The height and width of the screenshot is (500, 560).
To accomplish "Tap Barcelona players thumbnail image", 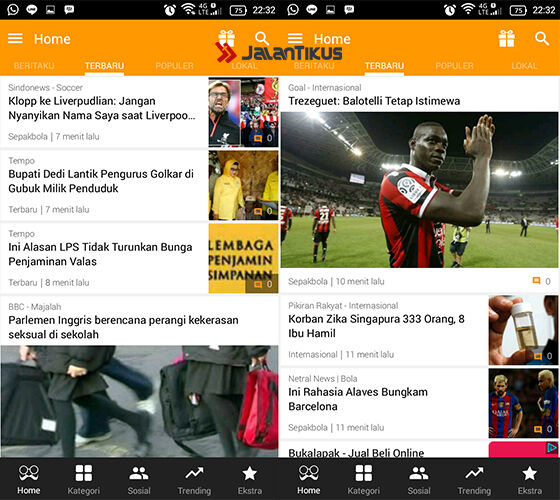I will (523, 403).
